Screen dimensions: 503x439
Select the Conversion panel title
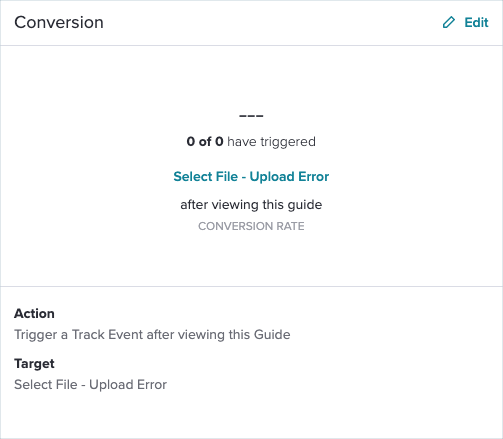[x=59, y=23]
